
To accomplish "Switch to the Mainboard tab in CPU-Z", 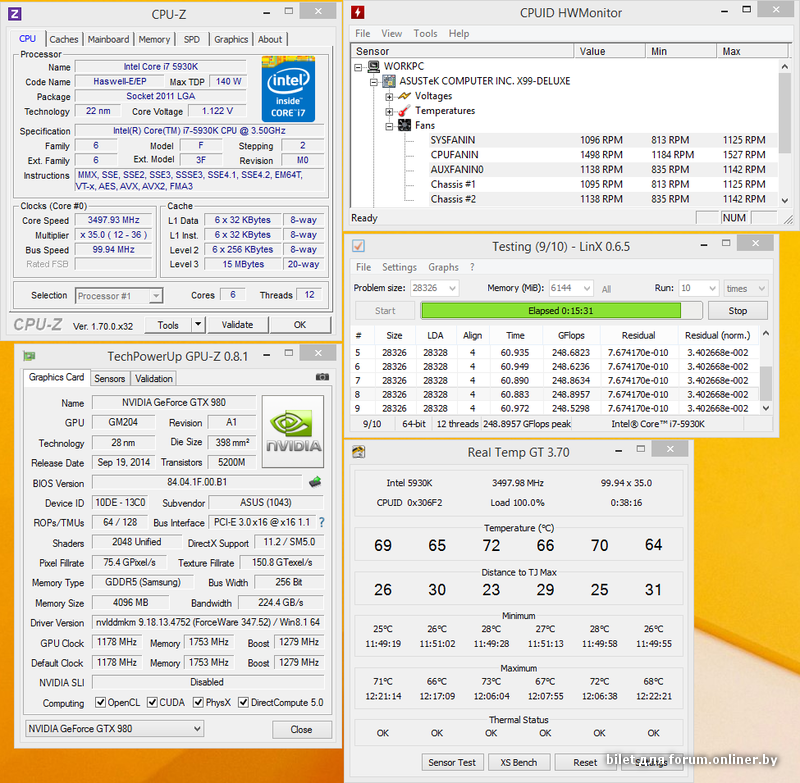I will [108, 39].
